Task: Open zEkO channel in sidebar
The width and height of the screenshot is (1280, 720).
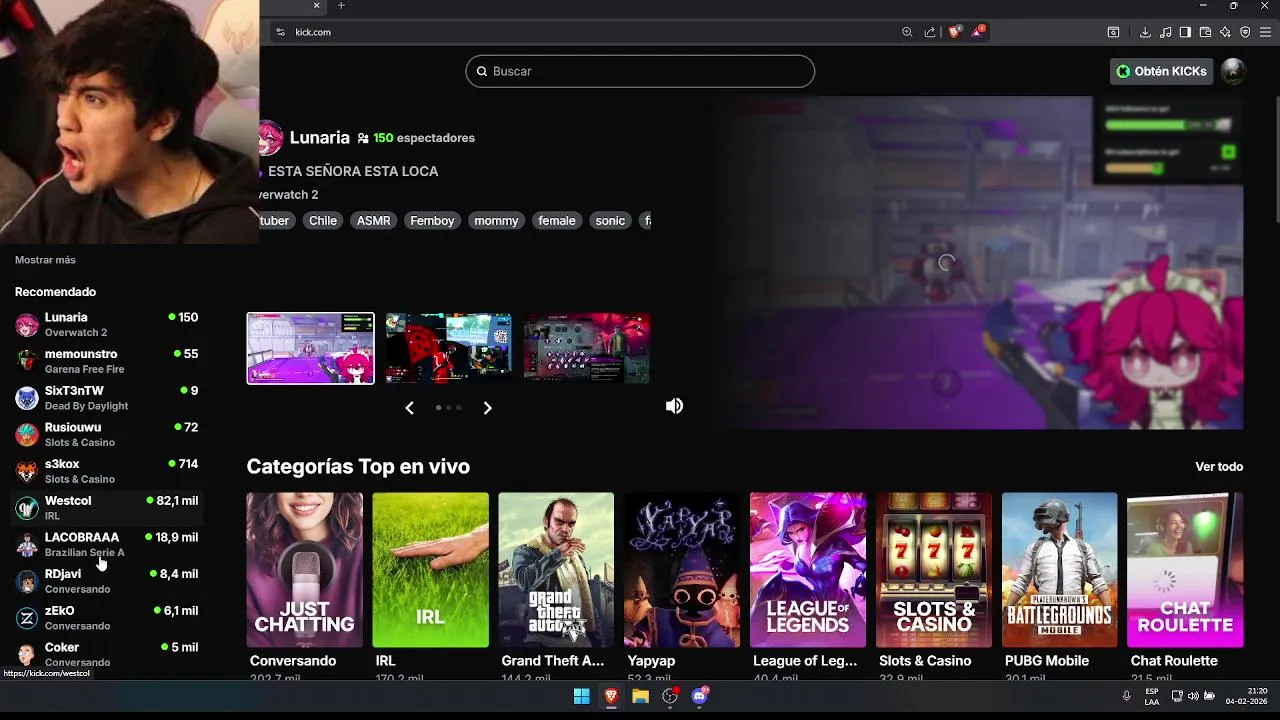Action: (x=107, y=618)
